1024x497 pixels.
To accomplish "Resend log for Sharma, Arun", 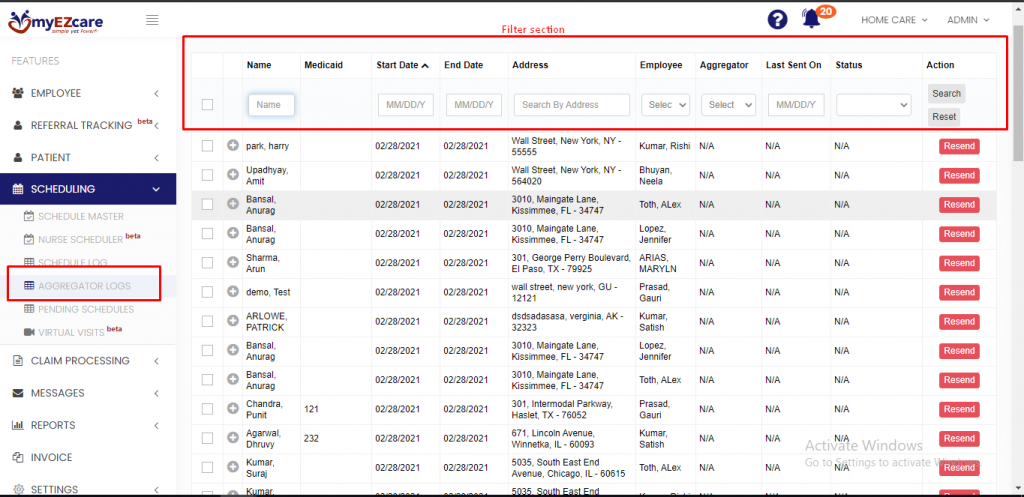I will pos(959,263).
